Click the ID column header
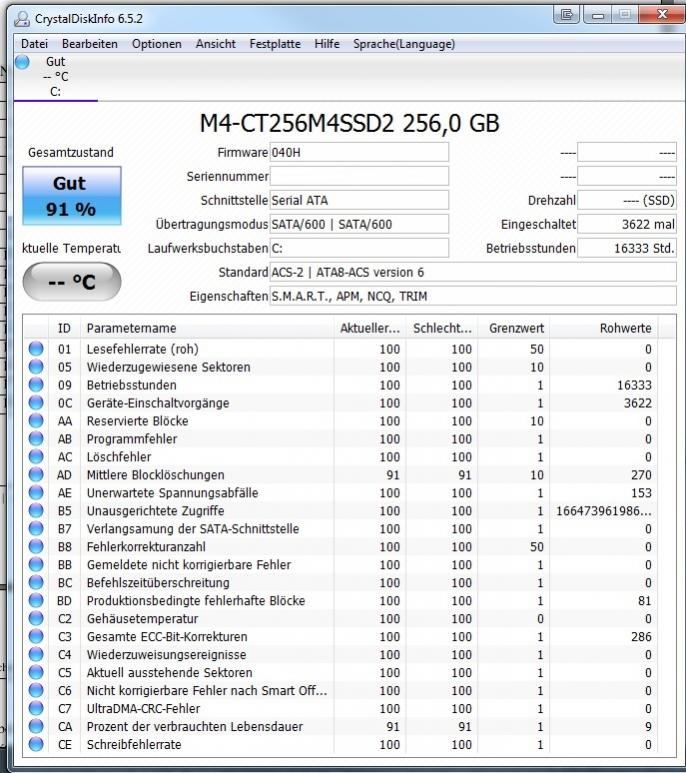Viewport: 686px width, 773px height. (x=64, y=328)
